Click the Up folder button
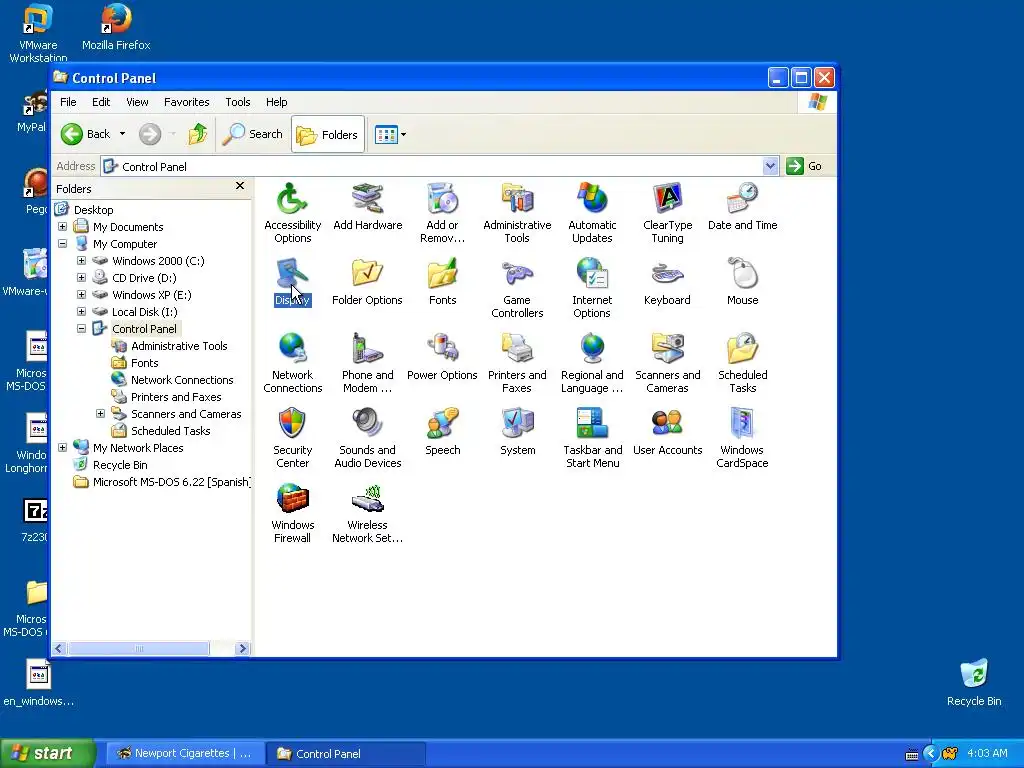 (197, 134)
